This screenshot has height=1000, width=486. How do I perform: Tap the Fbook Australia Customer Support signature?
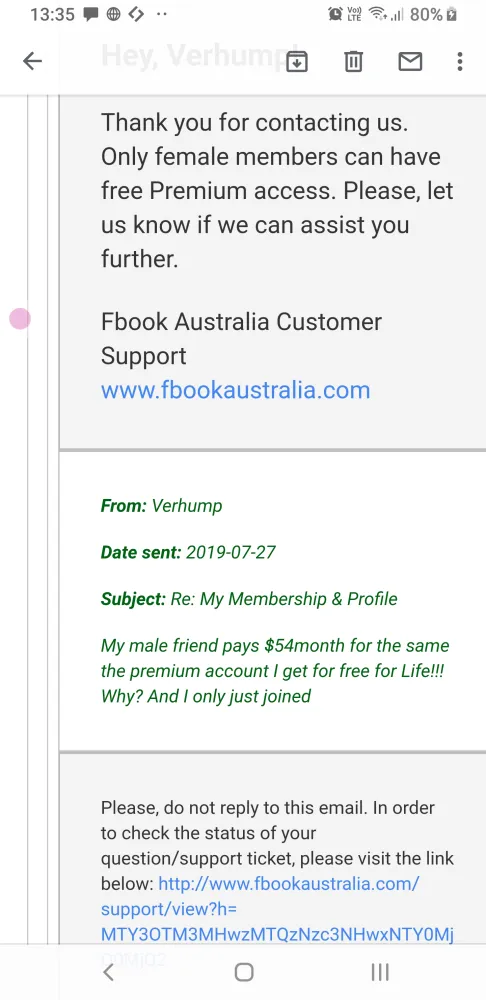tap(241, 339)
